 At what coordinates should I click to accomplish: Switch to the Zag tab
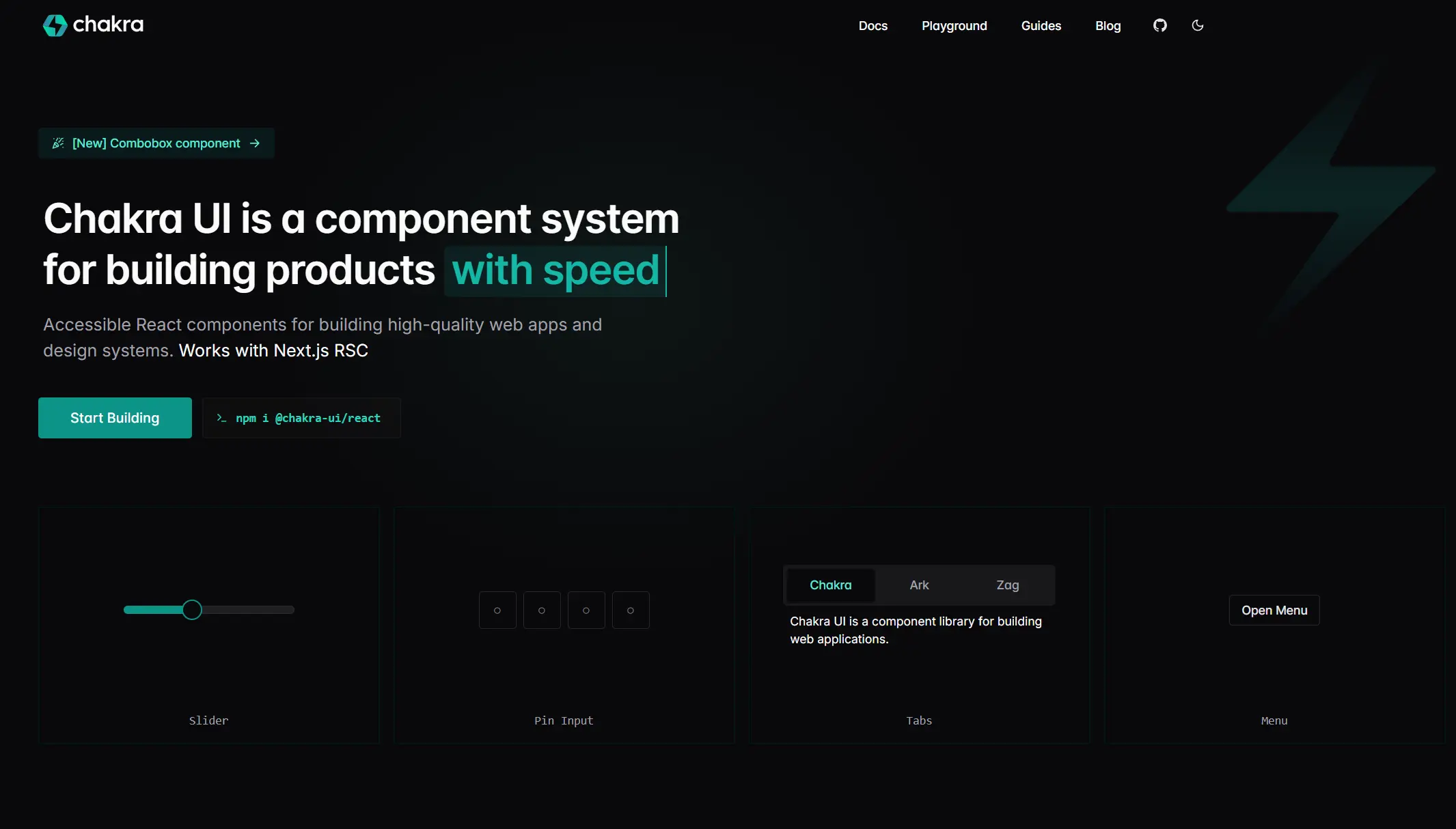pos(1007,585)
